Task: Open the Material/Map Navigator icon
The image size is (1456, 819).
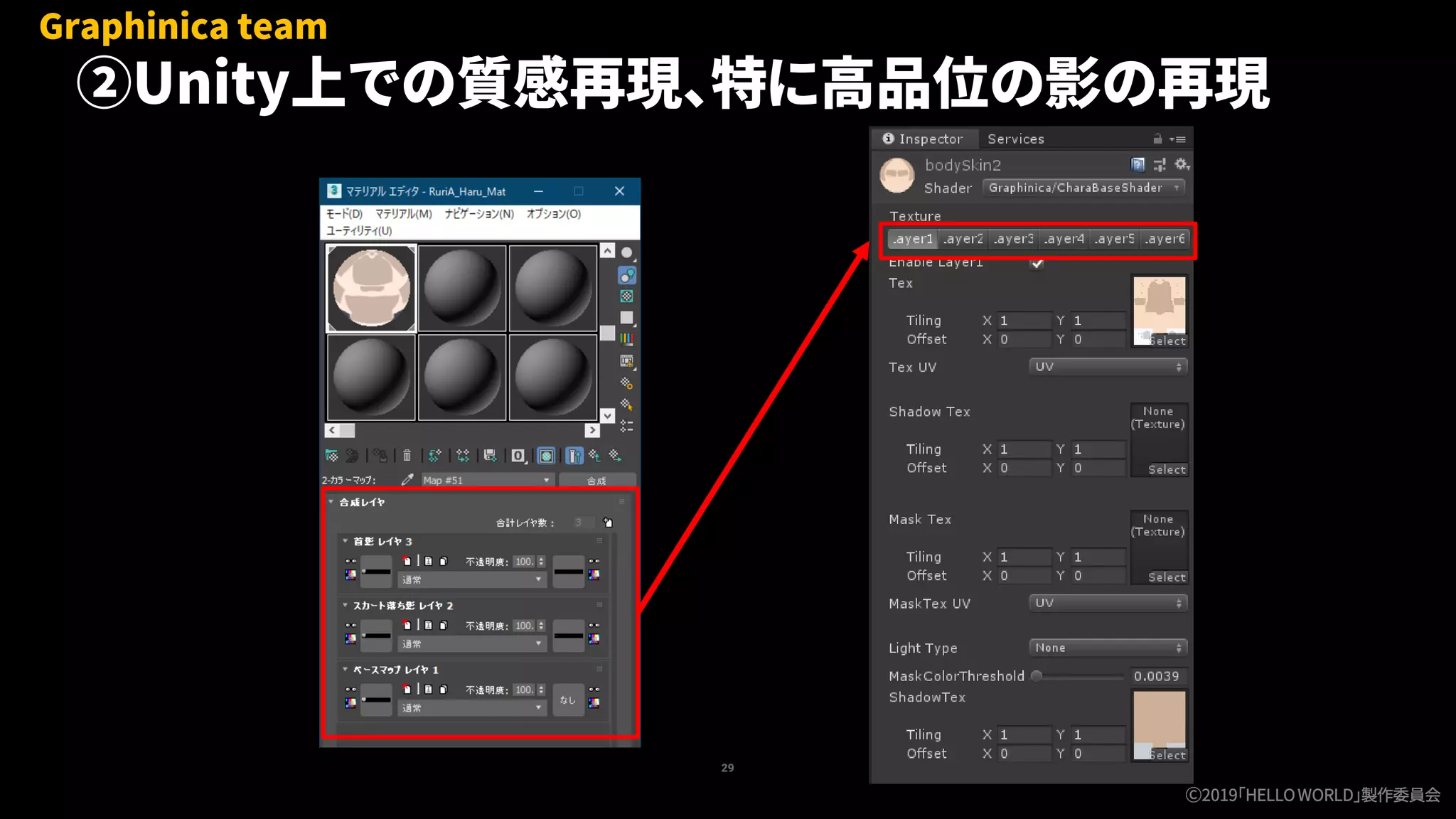Action: (626, 426)
